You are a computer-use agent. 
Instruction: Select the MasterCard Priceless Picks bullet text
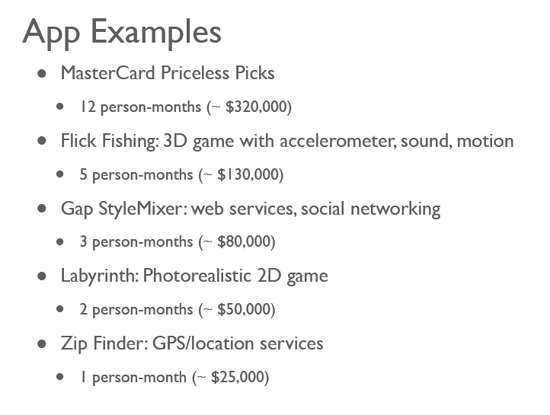coord(168,73)
